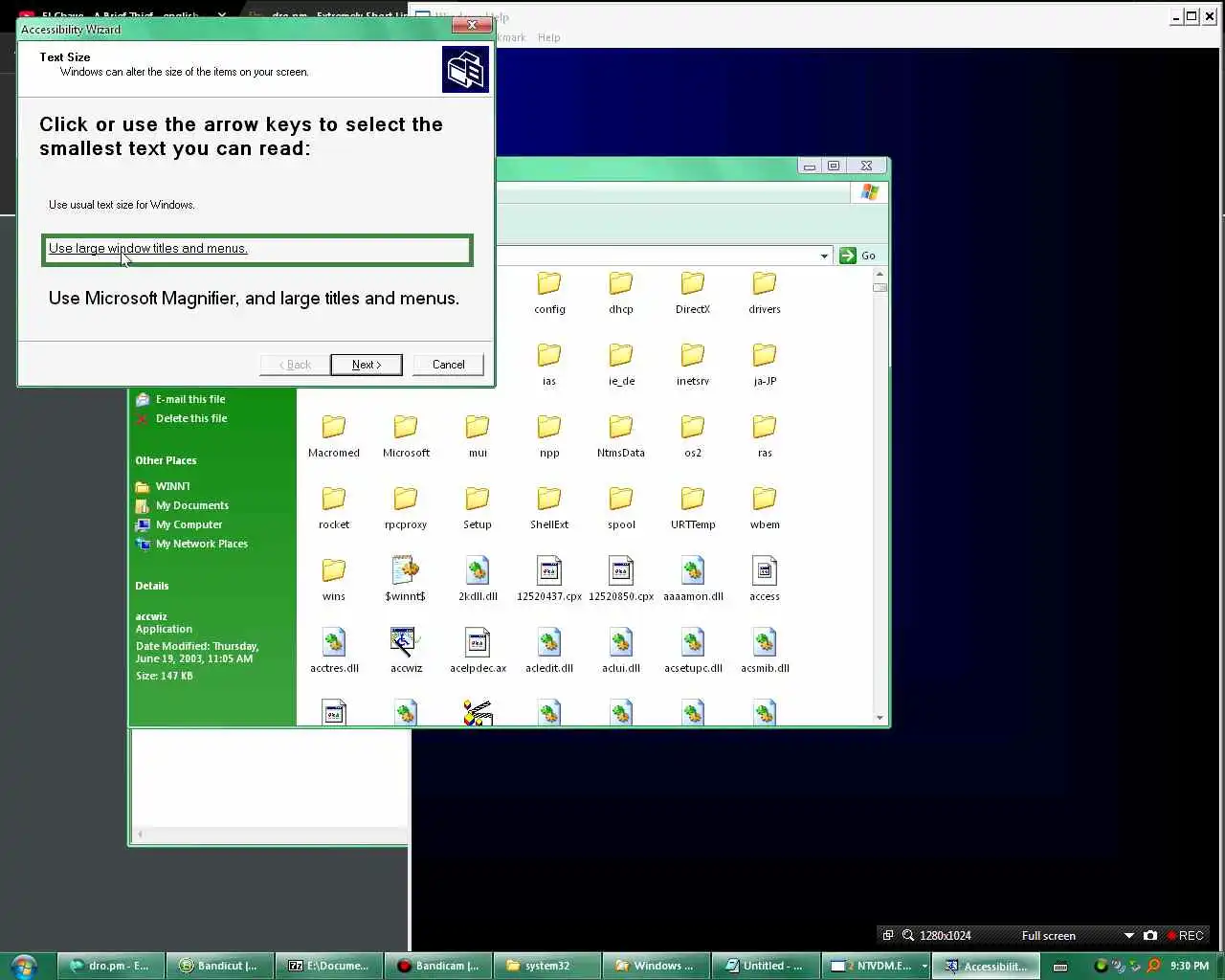Go to WINNT in Other Places
The width and height of the screenshot is (1225, 980).
click(172, 486)
